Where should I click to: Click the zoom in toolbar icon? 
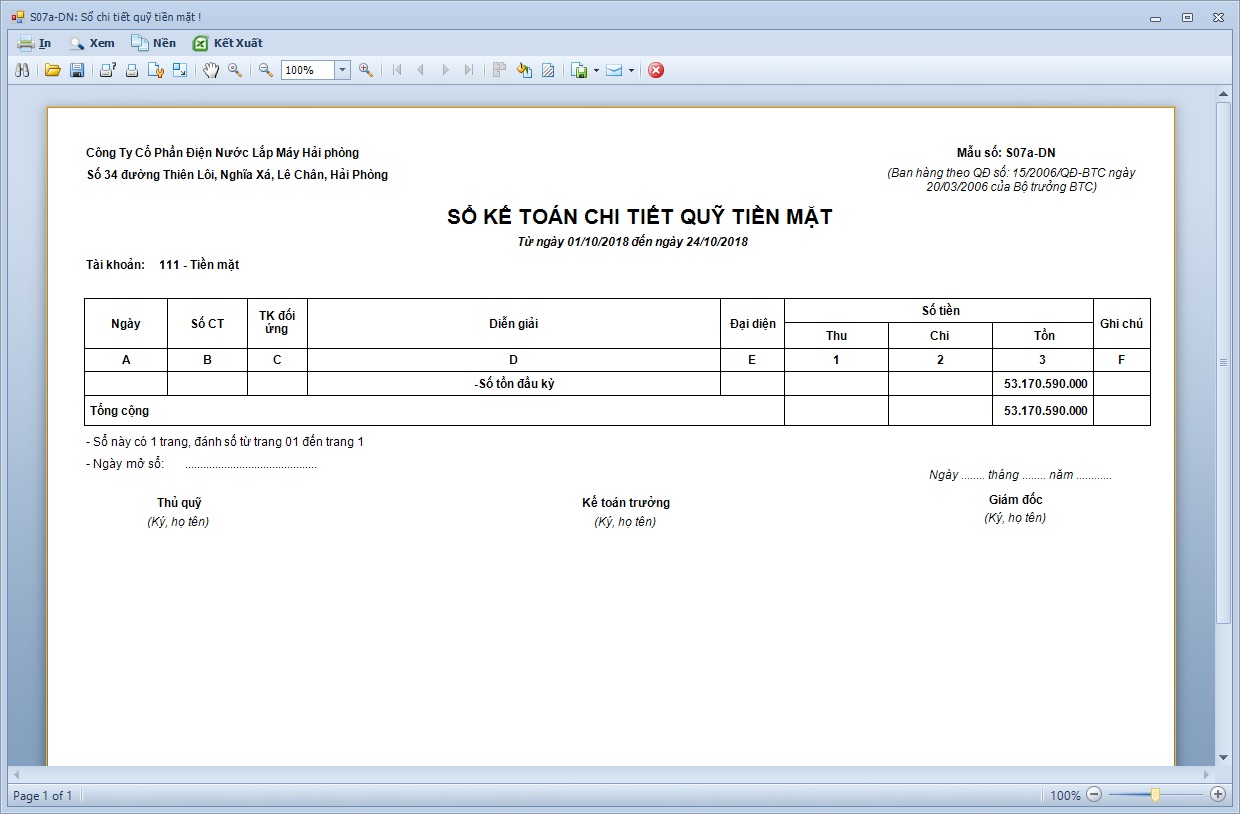366,70
